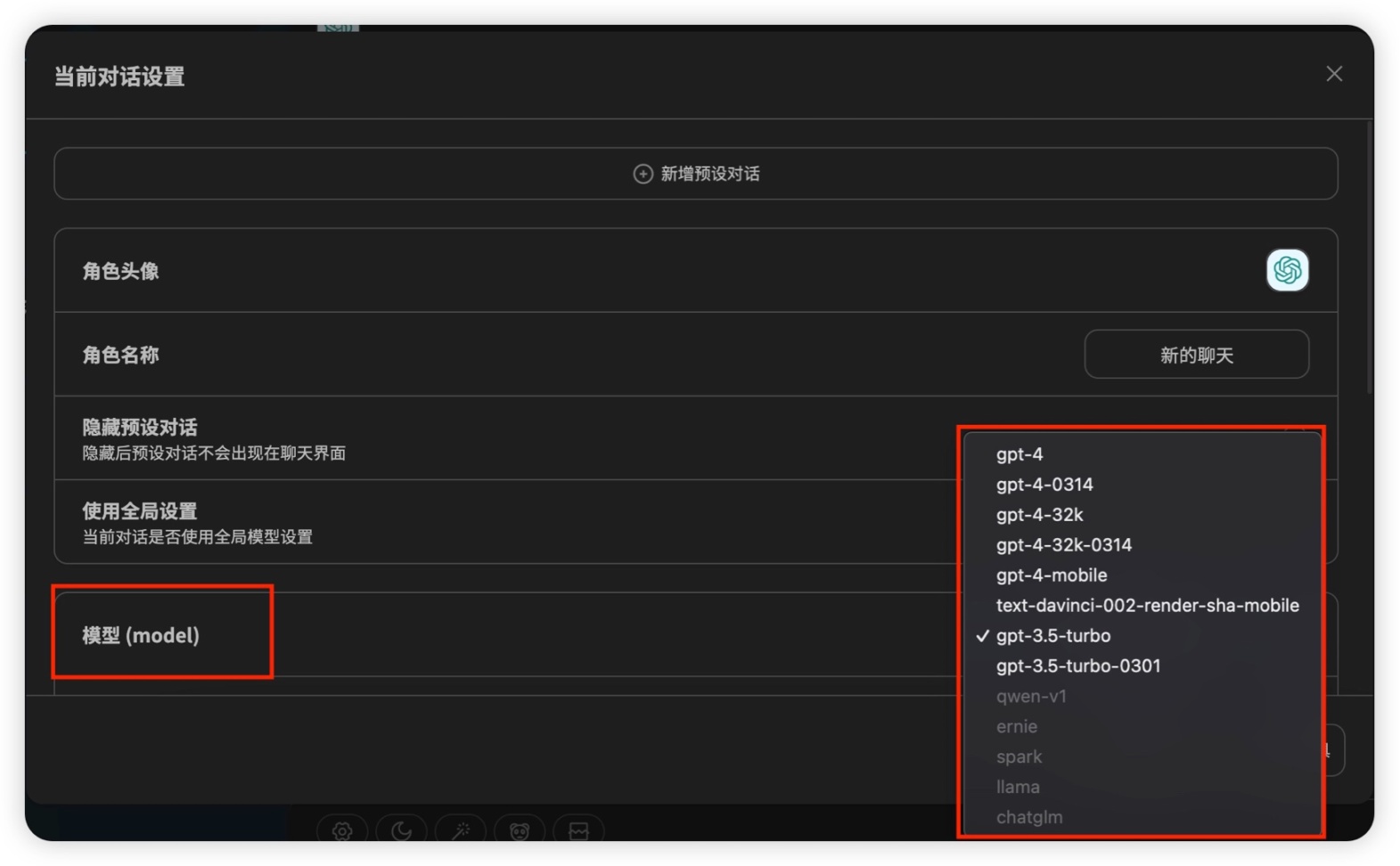Click the magic wand icon in chat toolbar
Viewport: 1400px width, 866px height.
(461, 830)
